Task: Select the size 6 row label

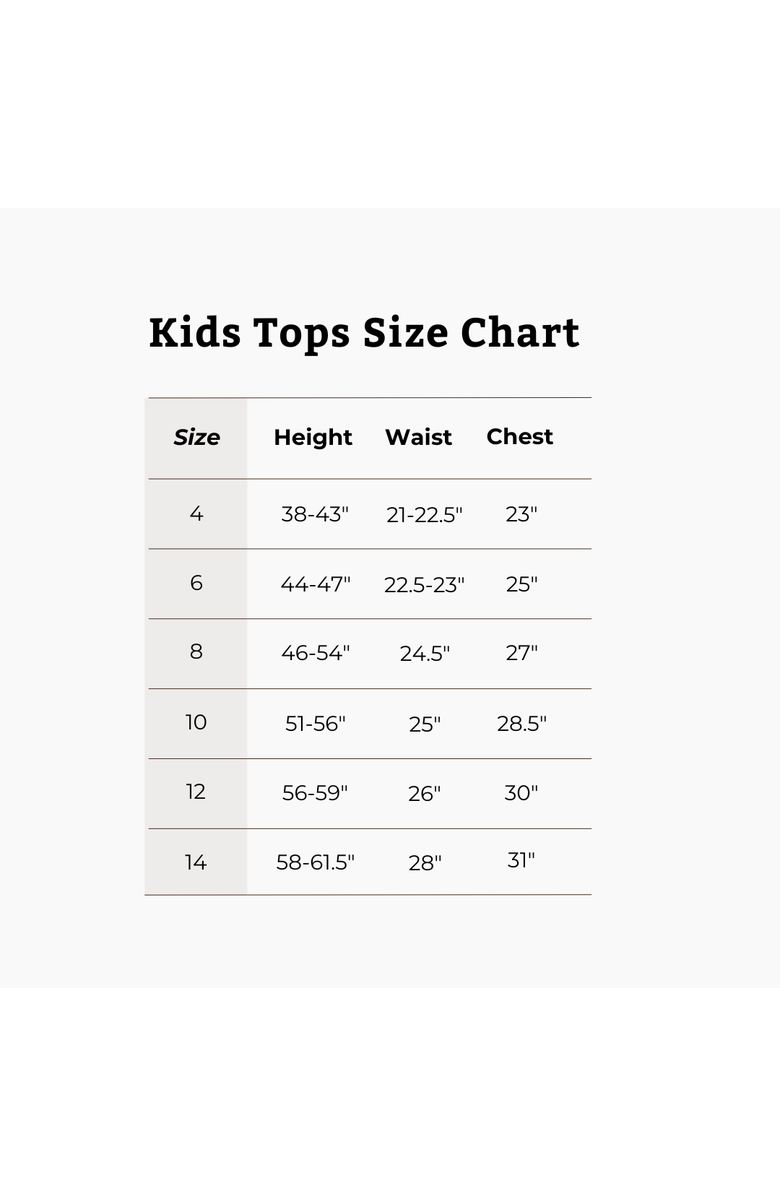Action: click(x=196, y=583)
